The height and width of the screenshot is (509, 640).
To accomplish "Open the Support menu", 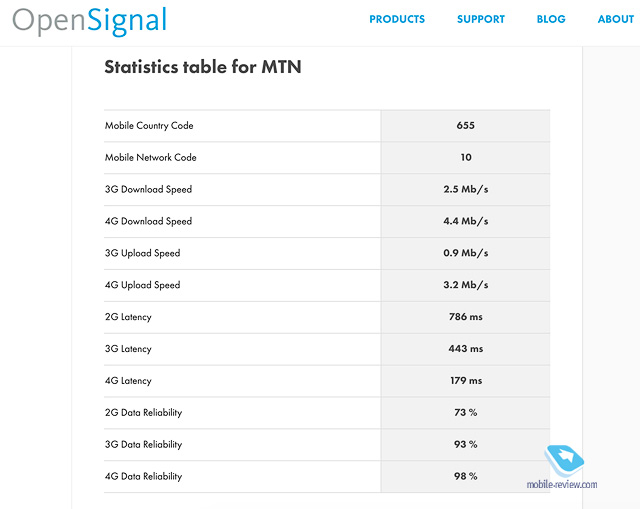I will [481, 19].
